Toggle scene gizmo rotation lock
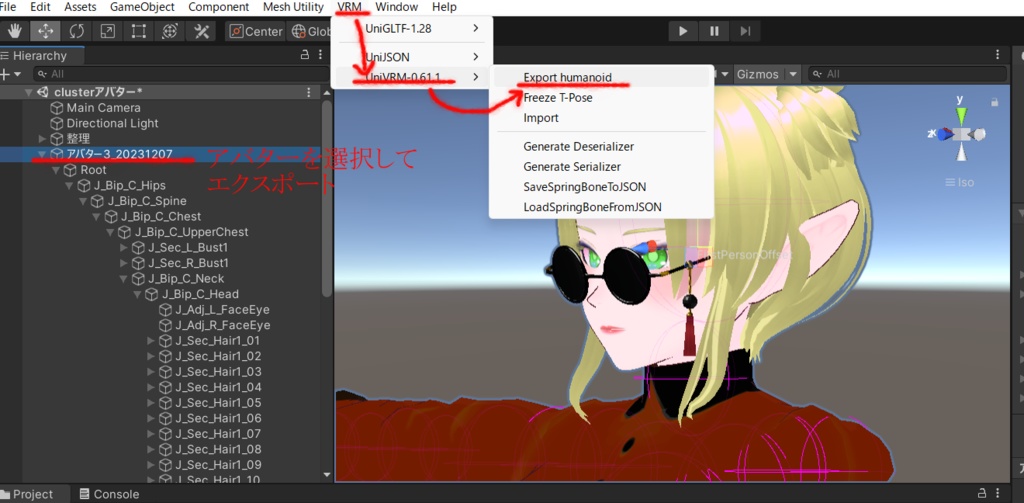The image size is (1024, 503). 995,103
